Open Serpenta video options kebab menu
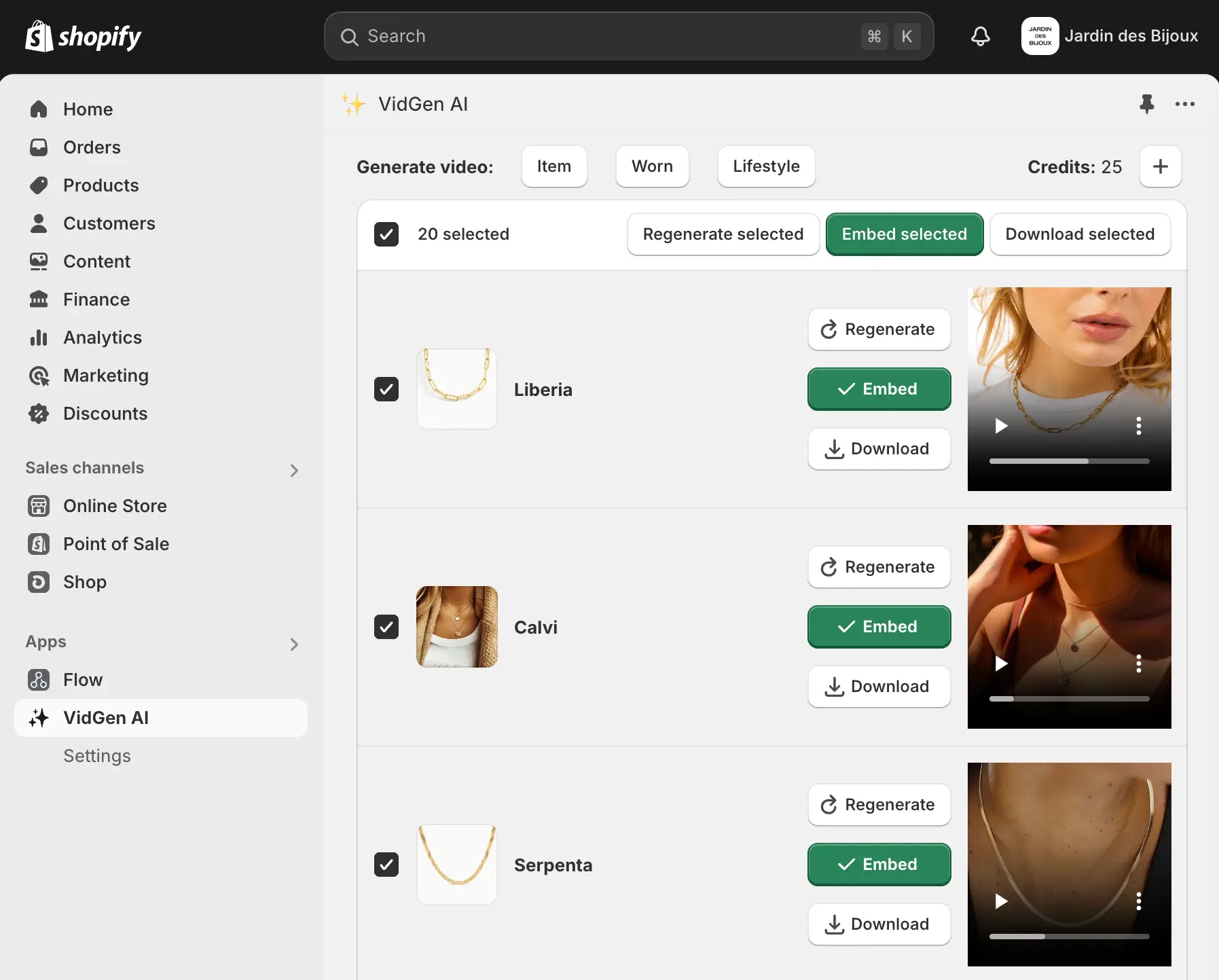The image size is (1219, 980). [x=1138, y=901]
